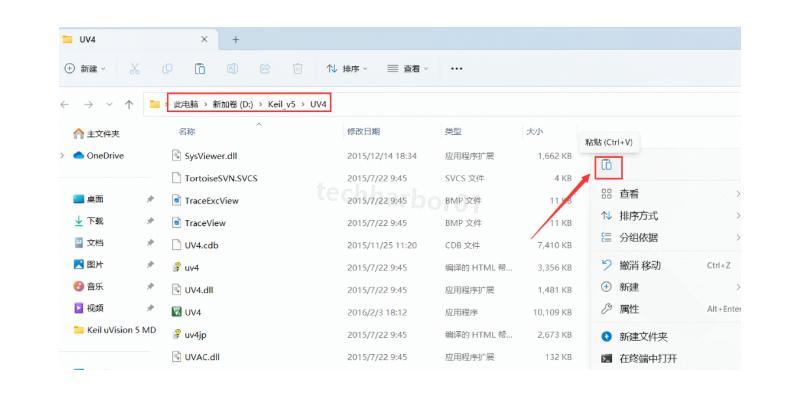
Task: Sort by 名称 column header
Action: point(186,132)
